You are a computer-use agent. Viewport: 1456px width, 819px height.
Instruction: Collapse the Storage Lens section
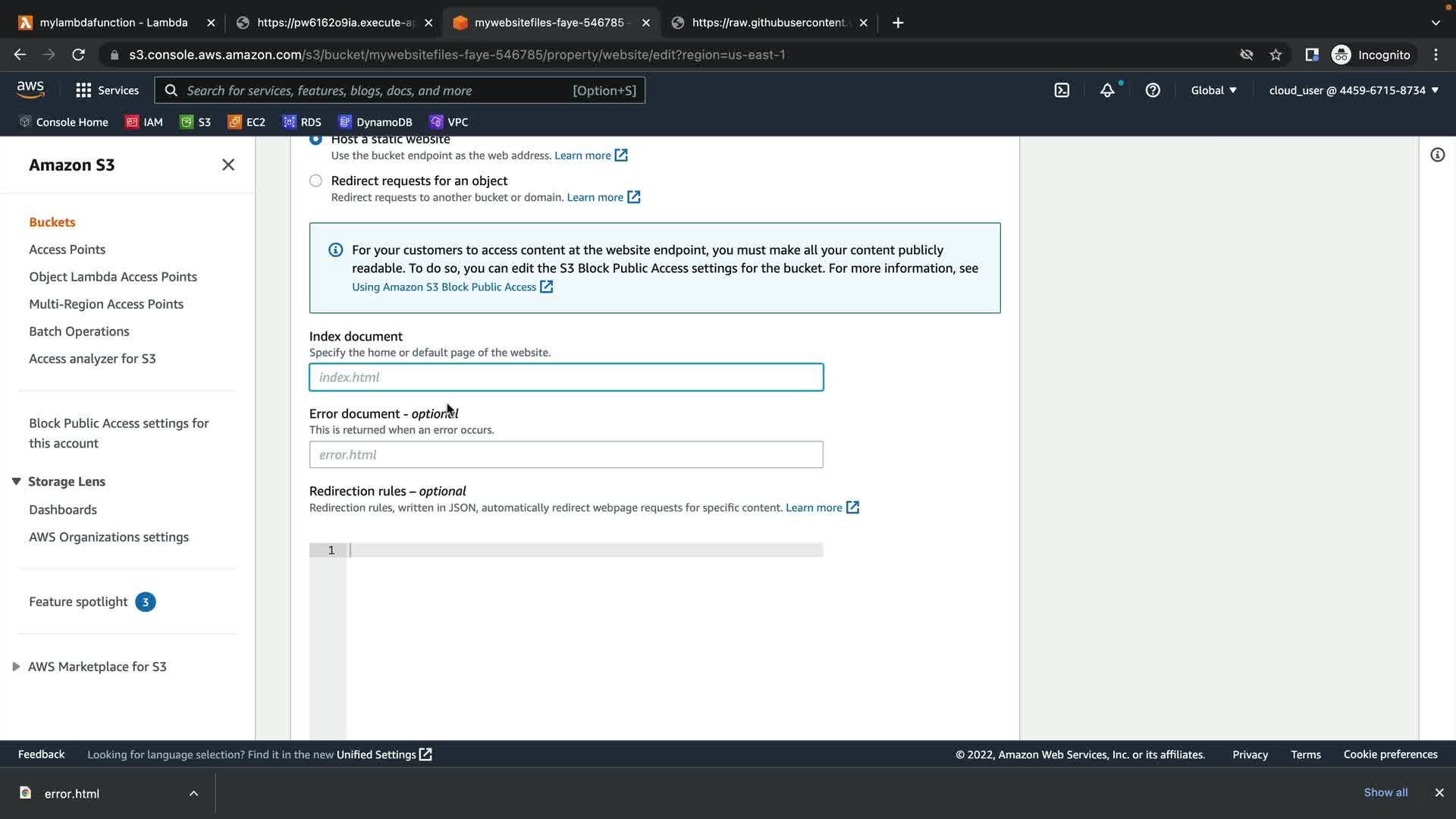point(16,482)
